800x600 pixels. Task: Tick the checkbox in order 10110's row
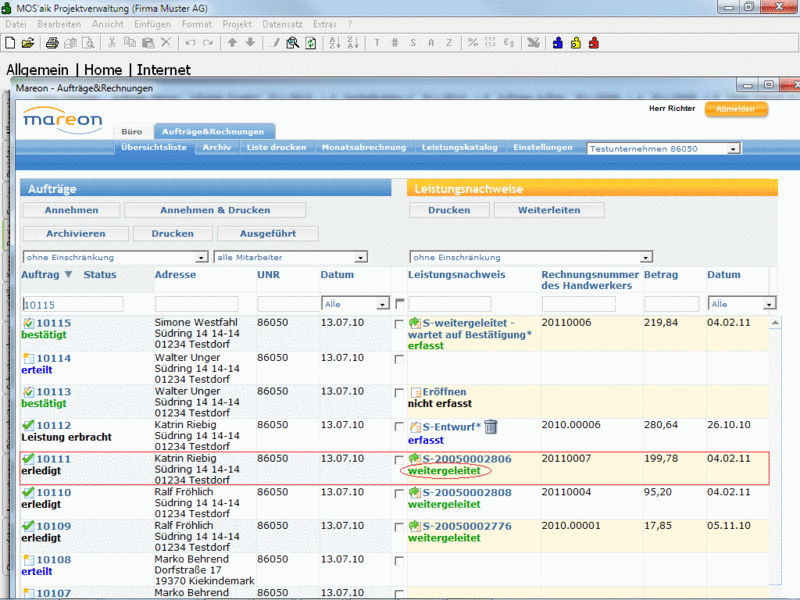tap(399, 494)
